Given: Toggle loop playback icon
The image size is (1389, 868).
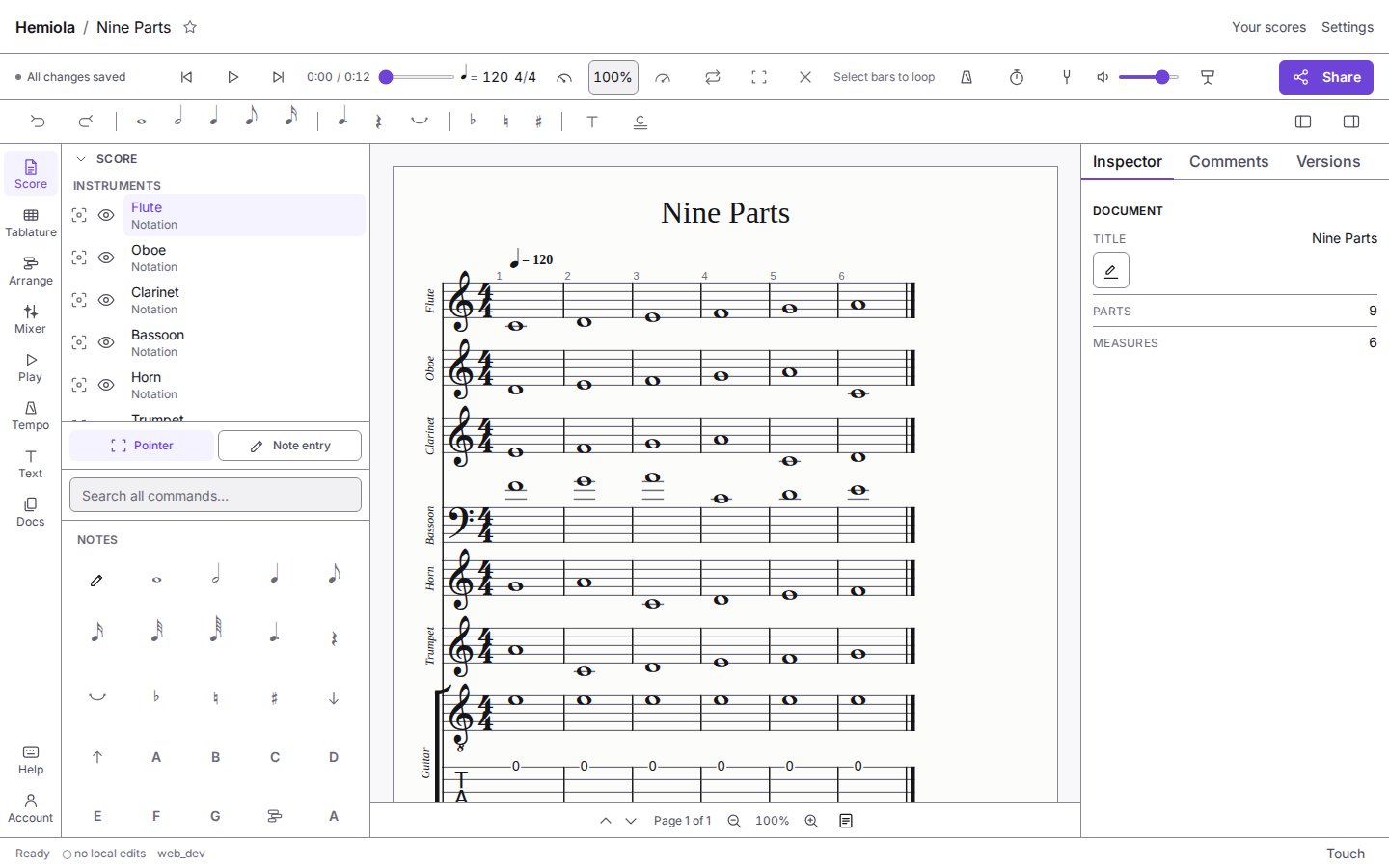Looking at the screenshot, I should (x=713, y=77).
